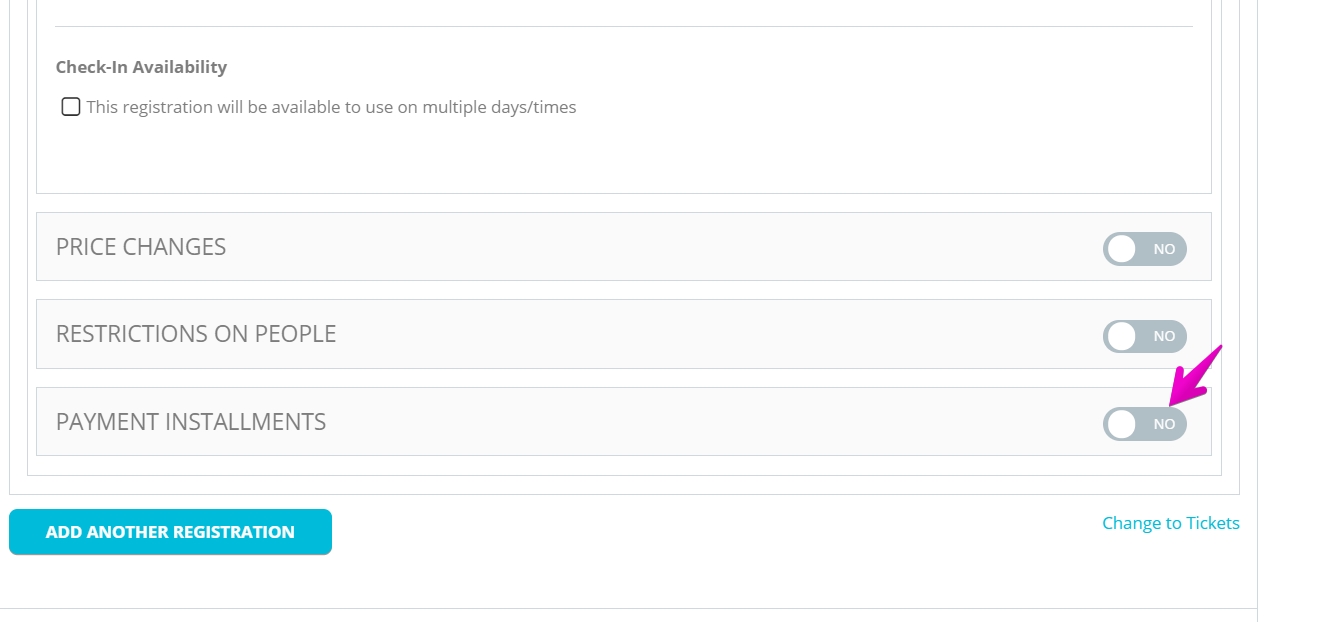The image size is (1335, 622).
Task: Click the white knob on Restrictions on People switch
Action: 1122,336
